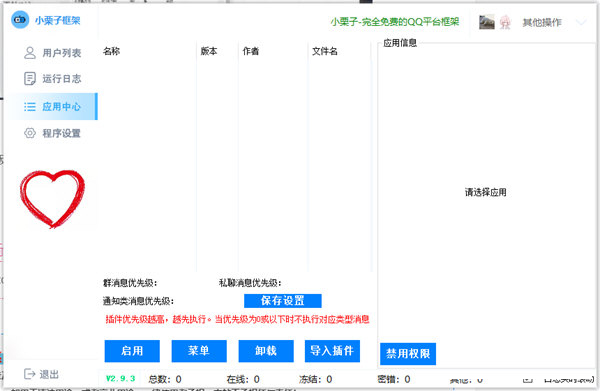Click the 在线: 0 status entry
Image resolution: width=600 pixels, height=391 pixels.
pyautogui.click(x=243, y=380)
